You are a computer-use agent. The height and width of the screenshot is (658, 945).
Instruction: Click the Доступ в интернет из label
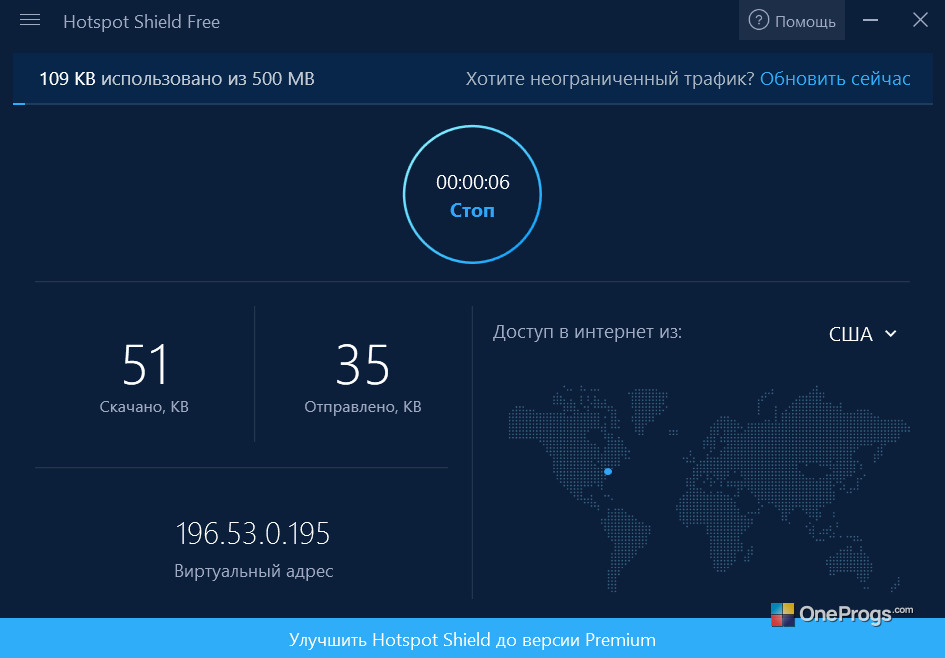tap(587, 332)
